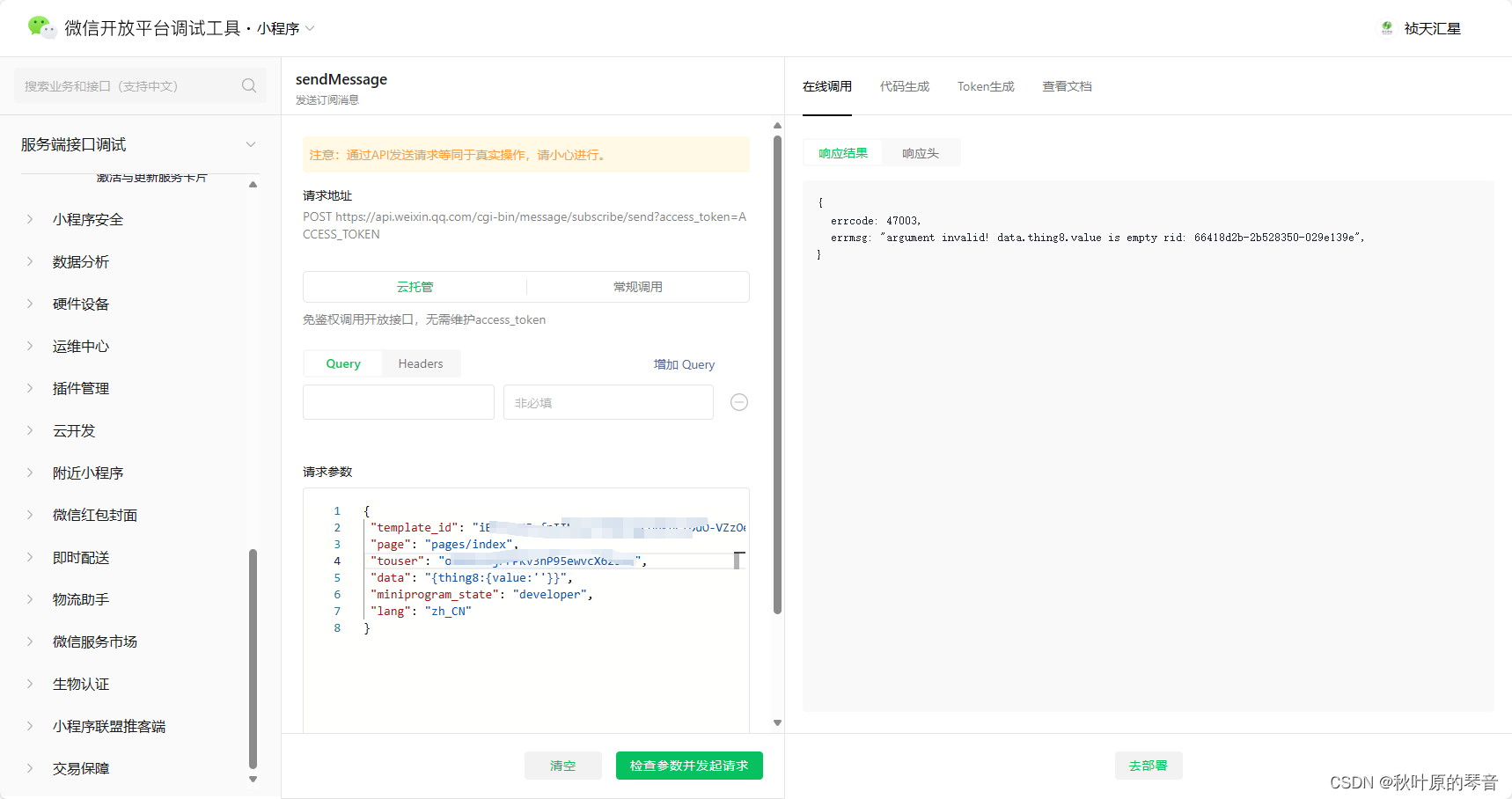Click the errcode: 47003 response text
This screenshot has height=799, width=1512.
(x=876, y=221)
